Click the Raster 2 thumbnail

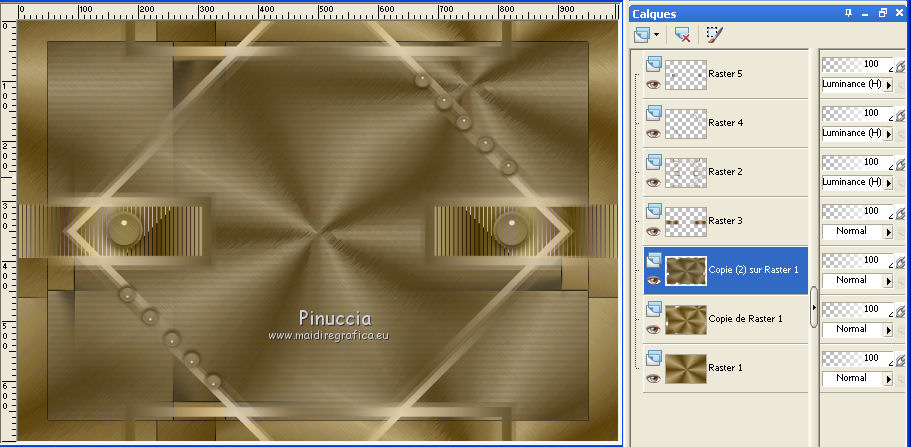(686, 173)
